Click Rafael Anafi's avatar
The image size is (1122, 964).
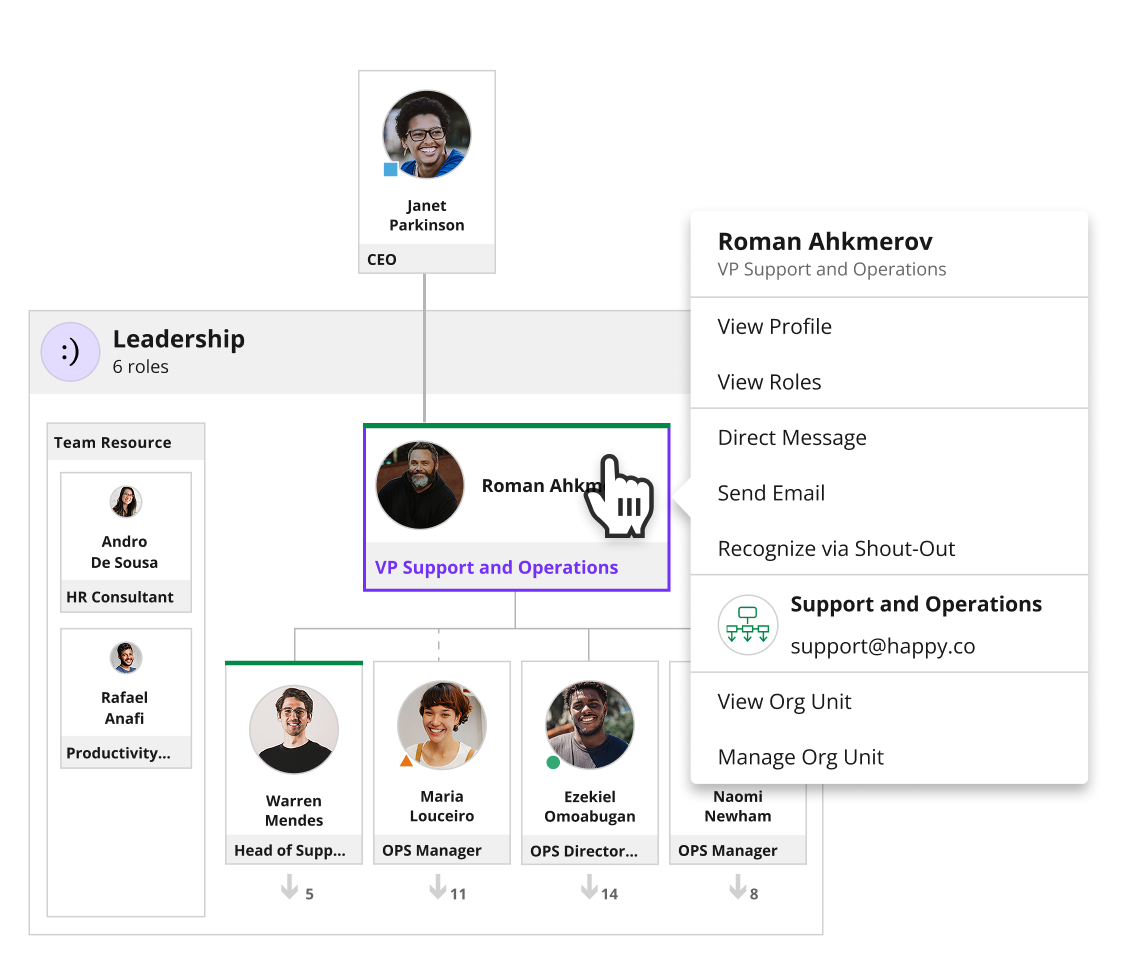pos(125,657)
